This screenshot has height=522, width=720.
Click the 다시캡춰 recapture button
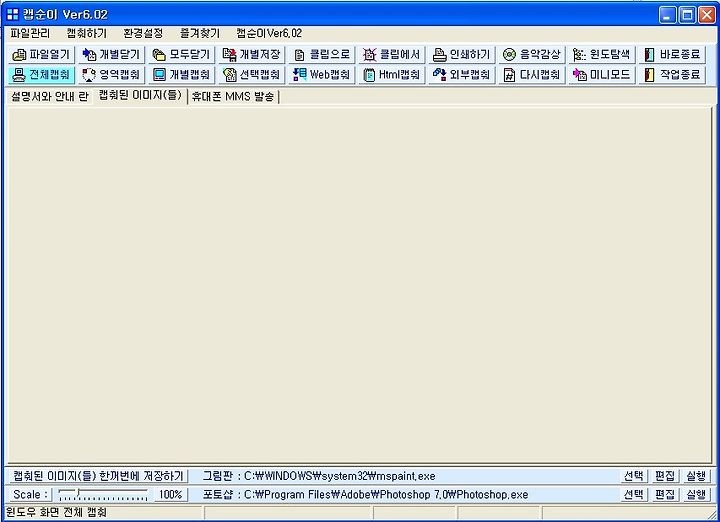[x=531, y=74]
